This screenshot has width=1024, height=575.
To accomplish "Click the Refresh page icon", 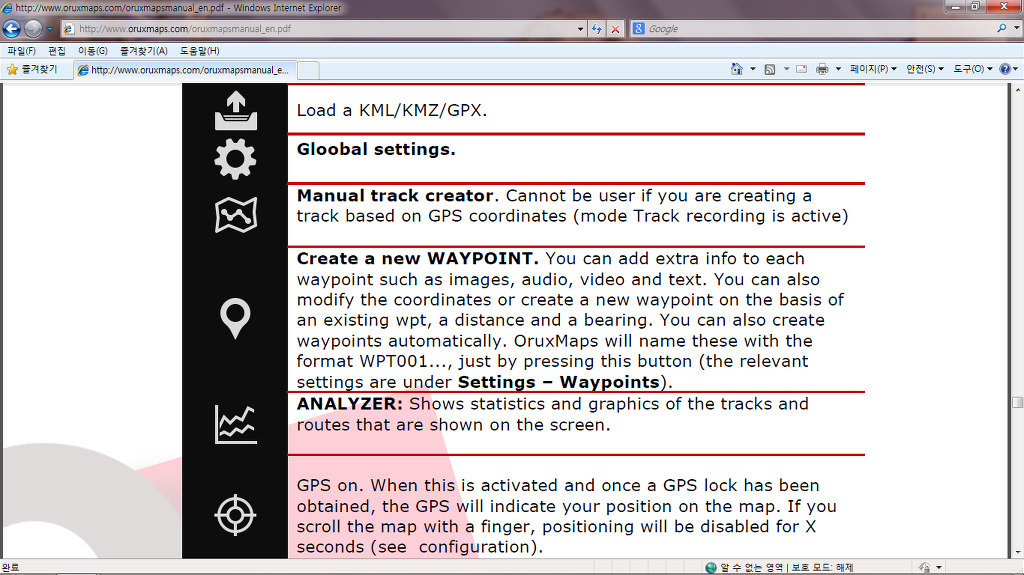I will (x=596, y=29).
